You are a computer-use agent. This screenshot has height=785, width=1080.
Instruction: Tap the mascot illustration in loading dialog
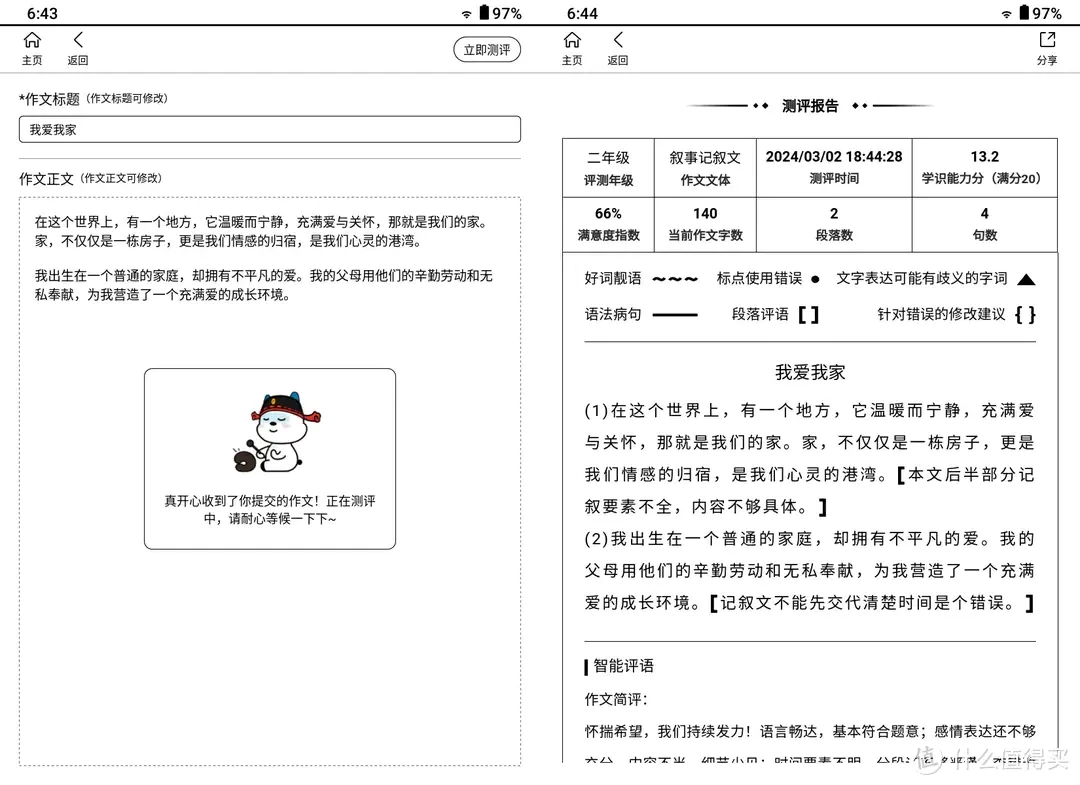(x=276, y=432)
